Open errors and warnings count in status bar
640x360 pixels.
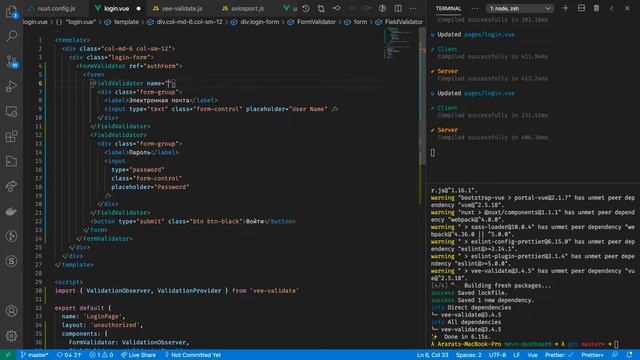click(101, 355)
